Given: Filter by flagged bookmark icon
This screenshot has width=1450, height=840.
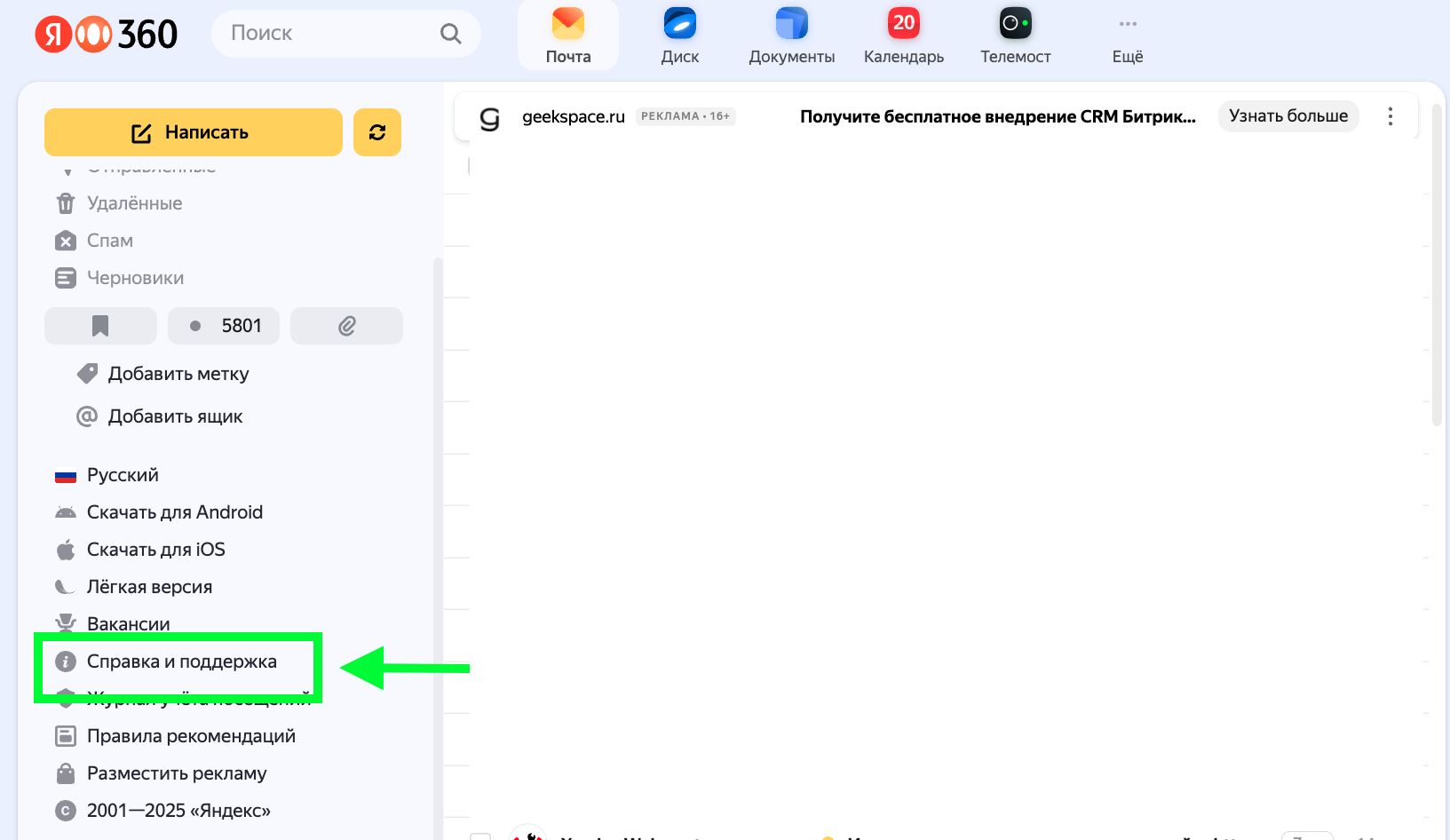Looking at the screenshot, I should tap(100, 326).
